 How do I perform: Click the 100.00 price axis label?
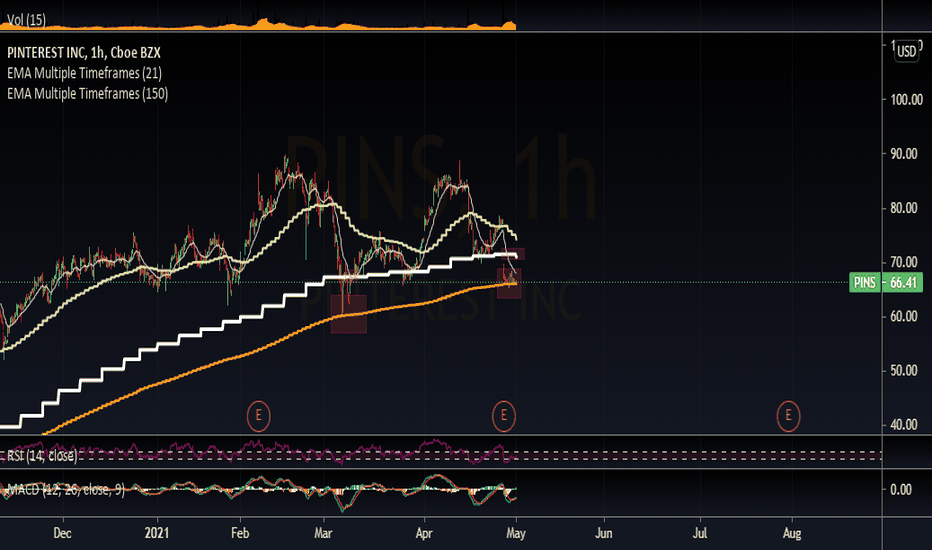pyautogui.click(x=906, y=100)
